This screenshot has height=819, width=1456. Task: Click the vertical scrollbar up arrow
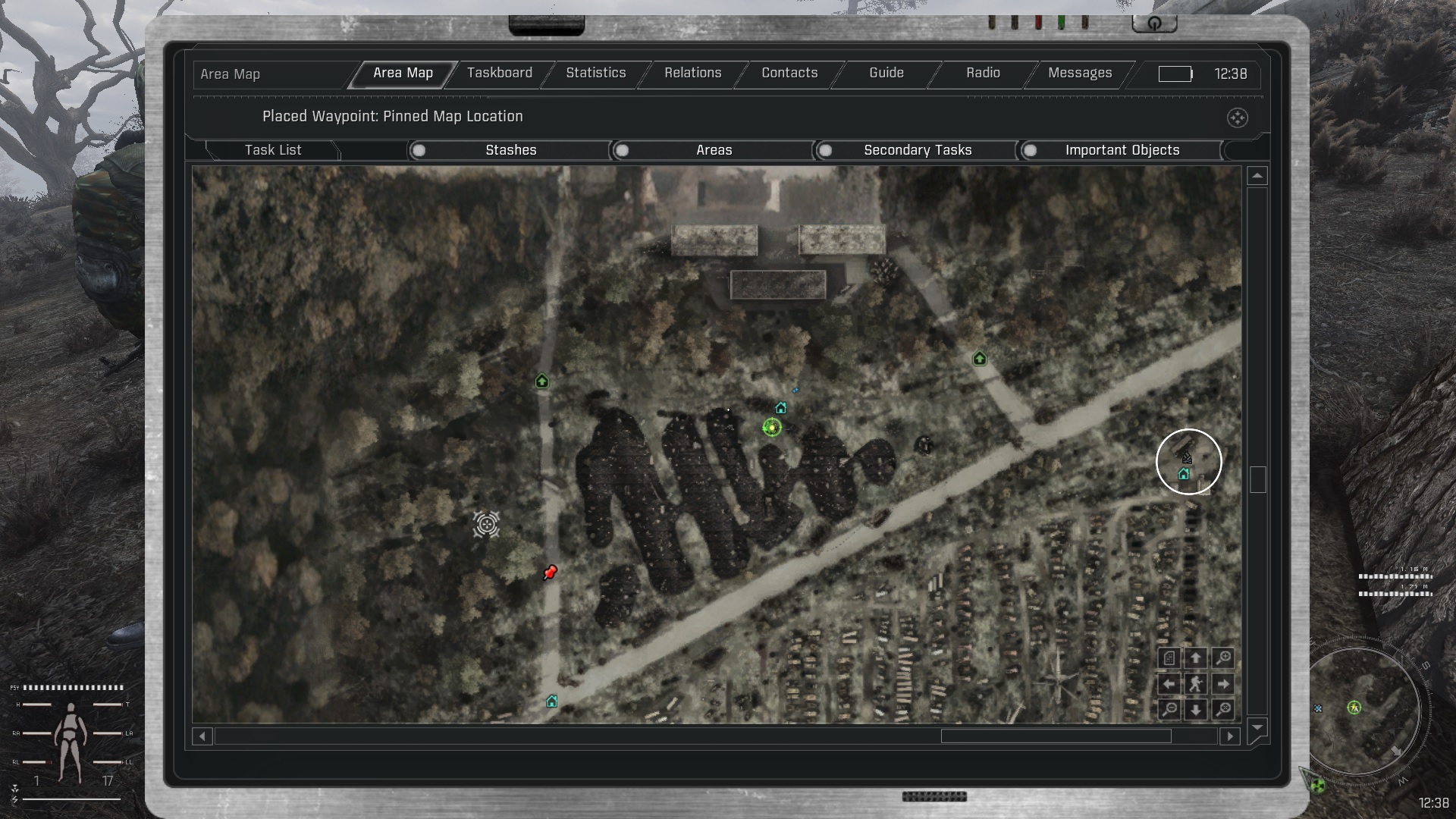[1257, 176]
